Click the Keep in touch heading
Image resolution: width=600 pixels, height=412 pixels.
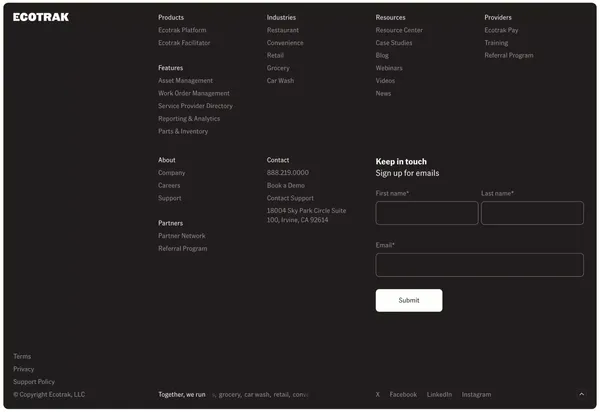[x=401, y=161]
